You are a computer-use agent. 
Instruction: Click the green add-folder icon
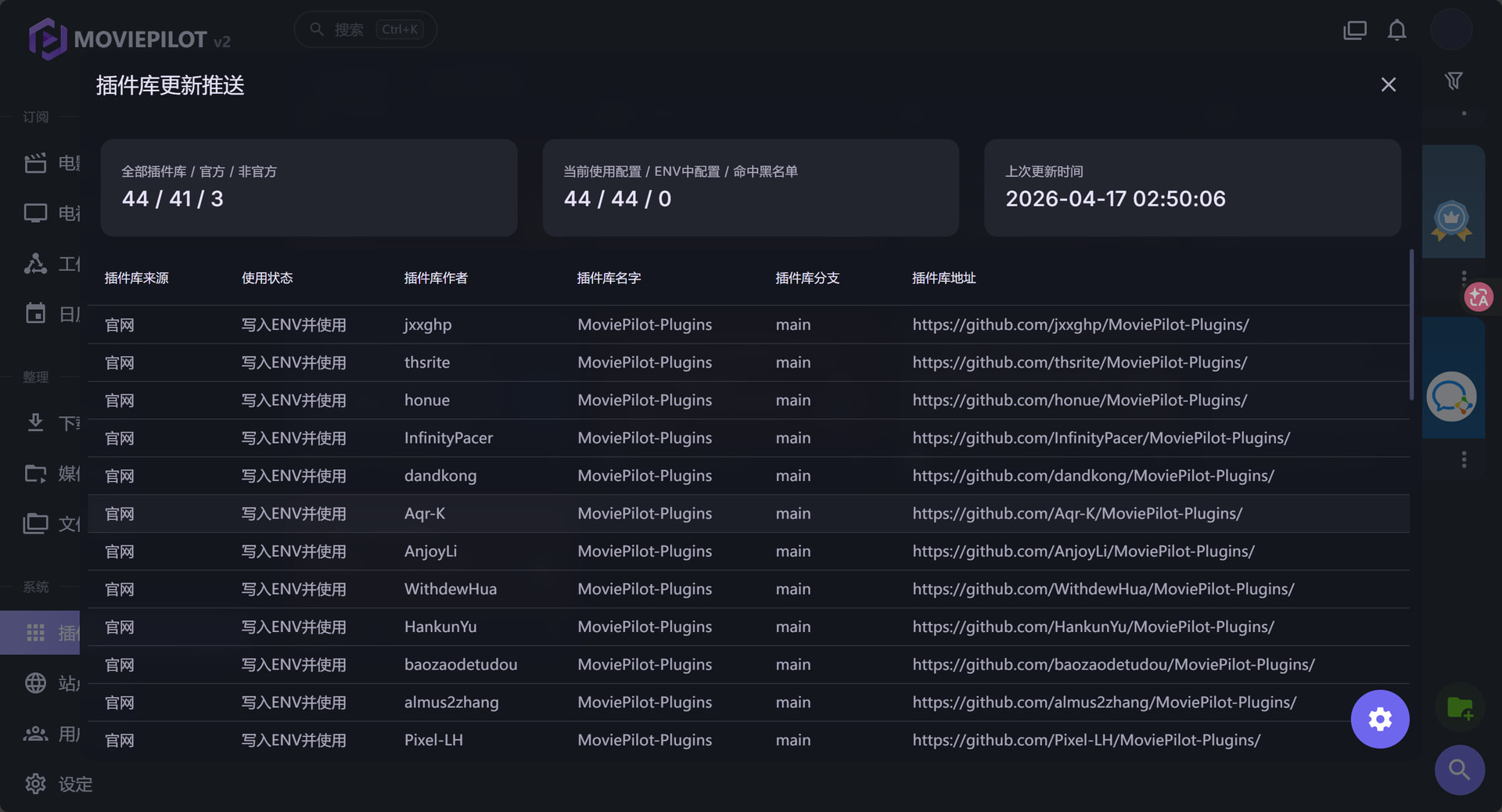click(1460, 709)
